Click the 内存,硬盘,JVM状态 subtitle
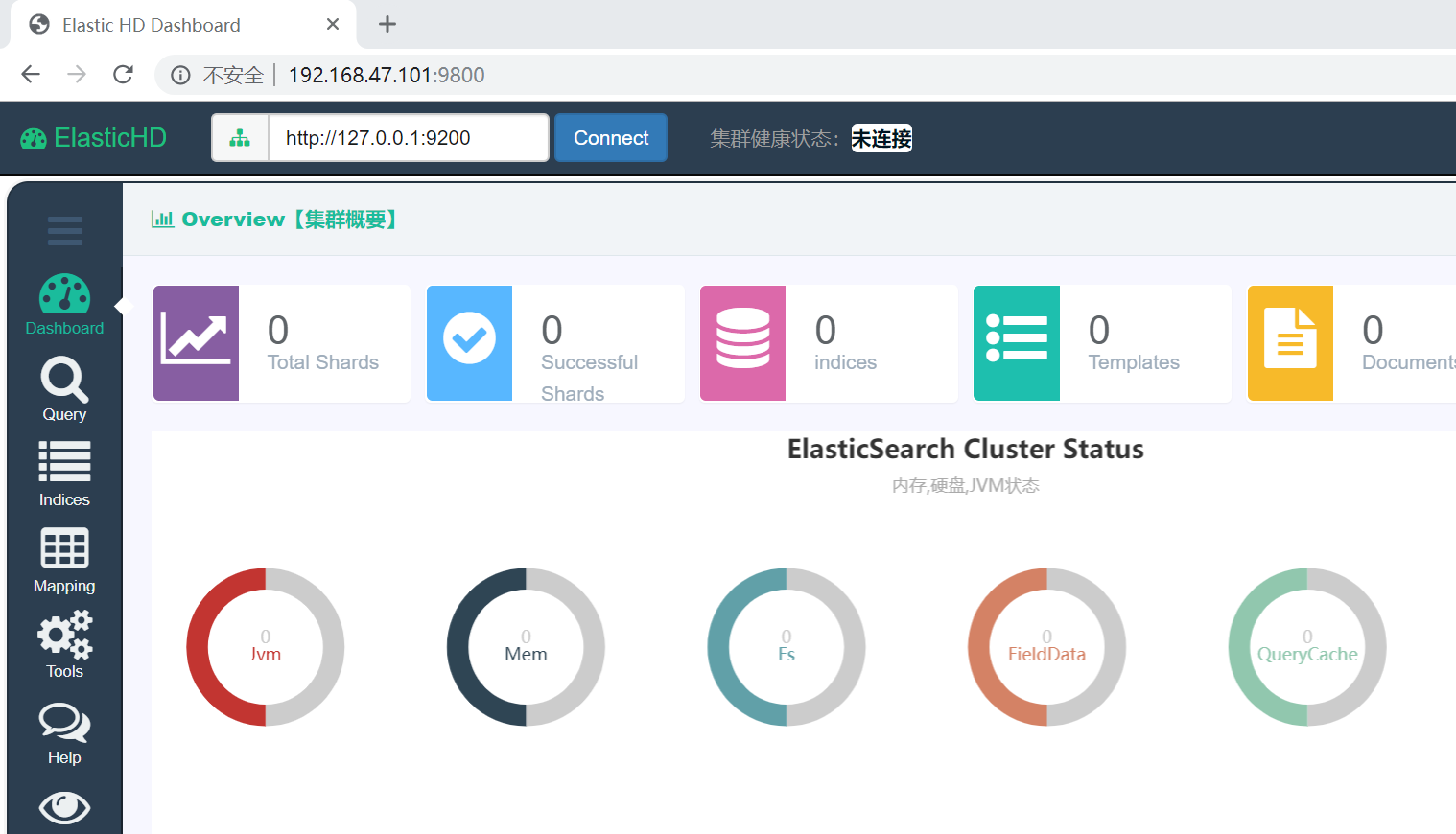Viewport: 1456px width, 834px height. pyautogui.click(x=966, y=486)
